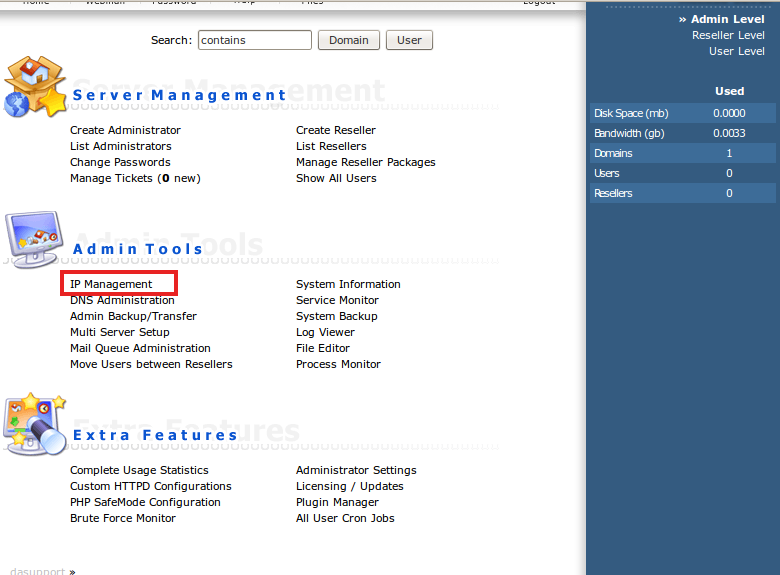Image resolution: width=780 pixels, height=575 pixels.
Task: Open Licensing / Updates page
Action: (350, 486)
